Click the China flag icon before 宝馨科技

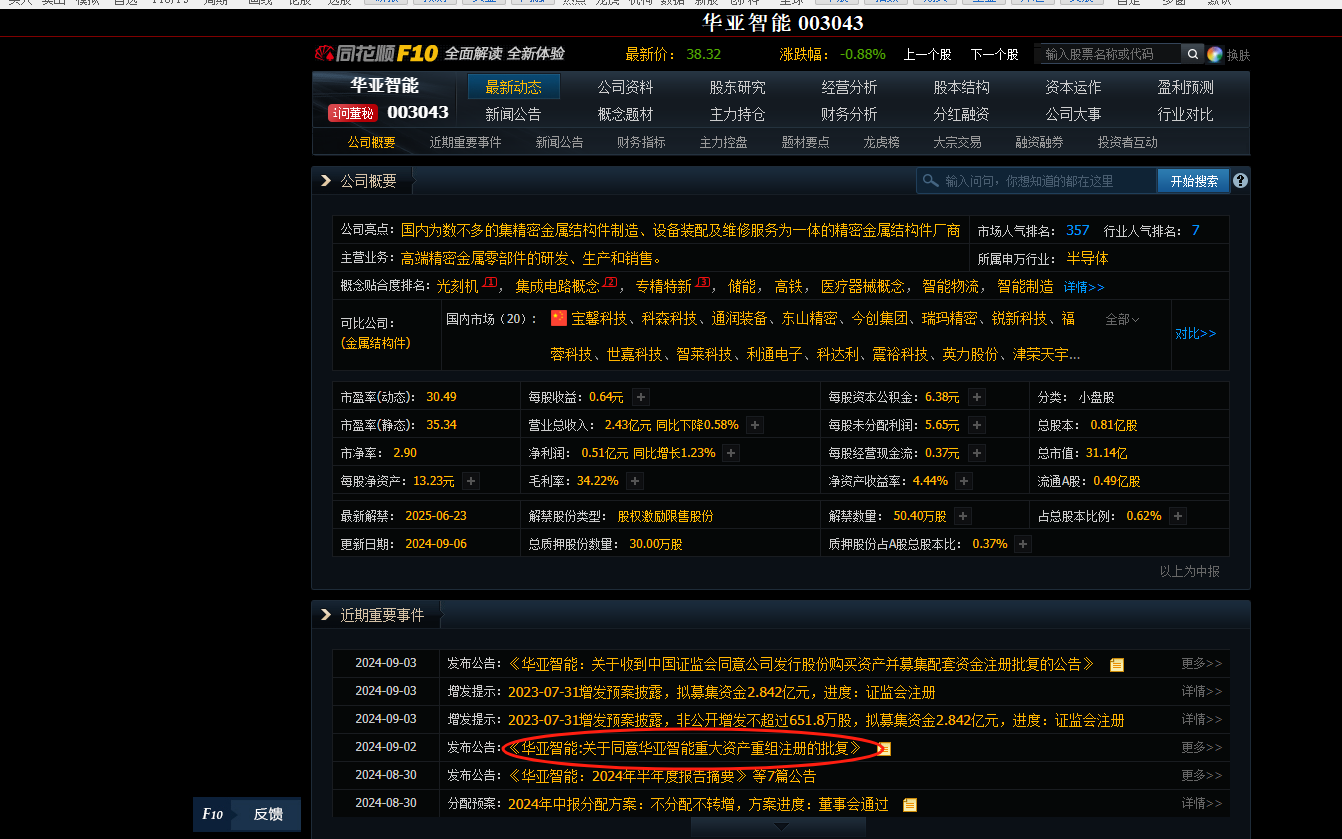[x=559, y=318]
